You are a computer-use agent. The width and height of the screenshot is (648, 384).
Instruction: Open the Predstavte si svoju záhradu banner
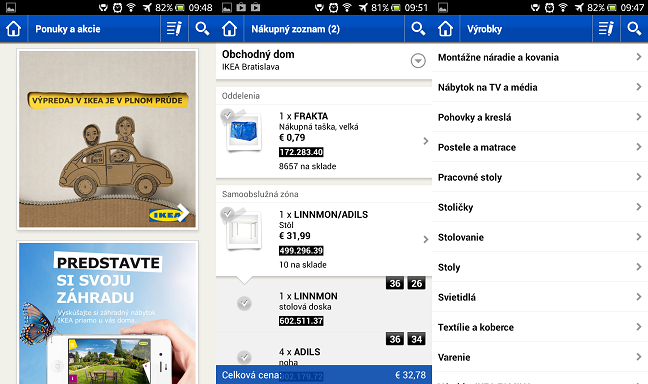107,312
